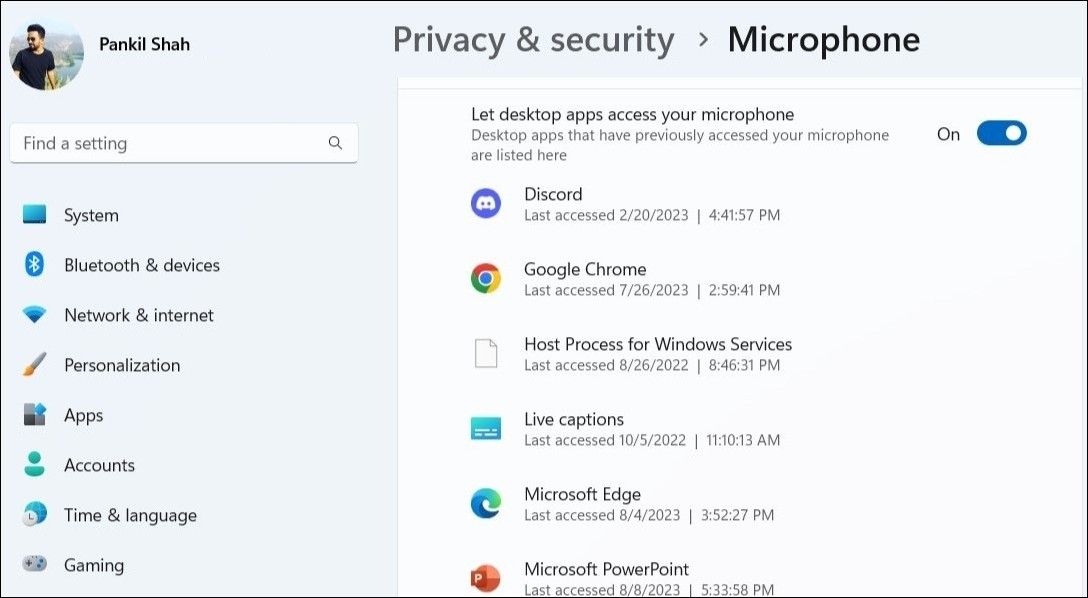
Task: Click the Host Process document icon
Action: (486, 353)
